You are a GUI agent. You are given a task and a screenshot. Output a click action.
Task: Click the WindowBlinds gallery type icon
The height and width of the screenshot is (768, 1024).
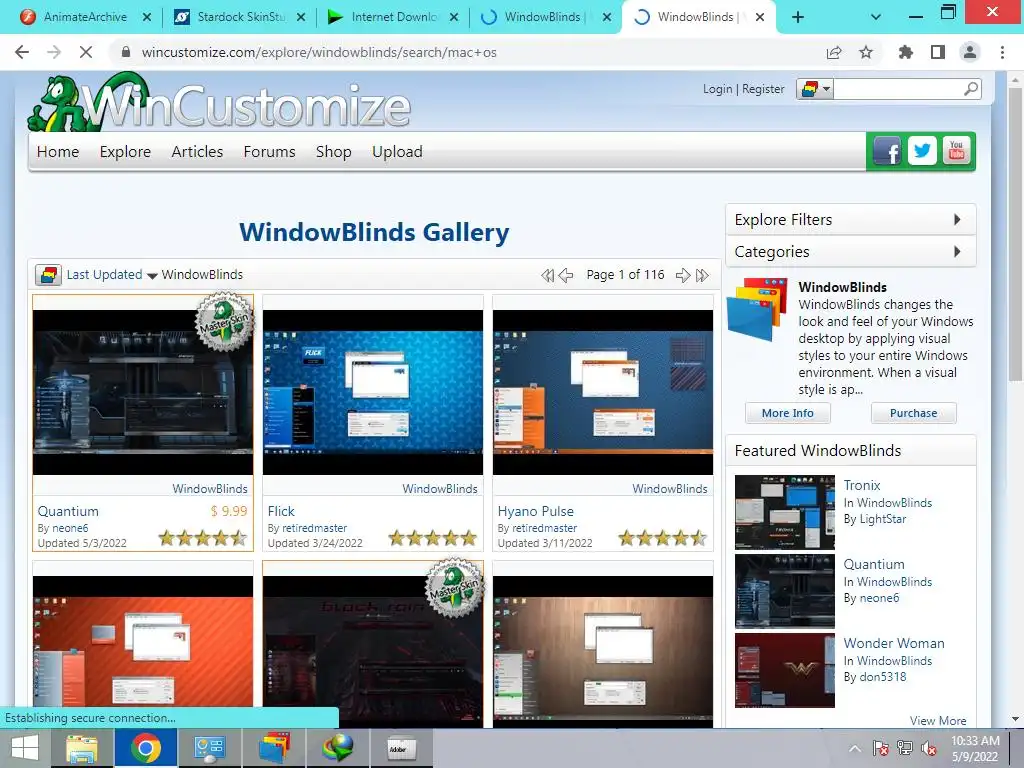pos(48,275)
